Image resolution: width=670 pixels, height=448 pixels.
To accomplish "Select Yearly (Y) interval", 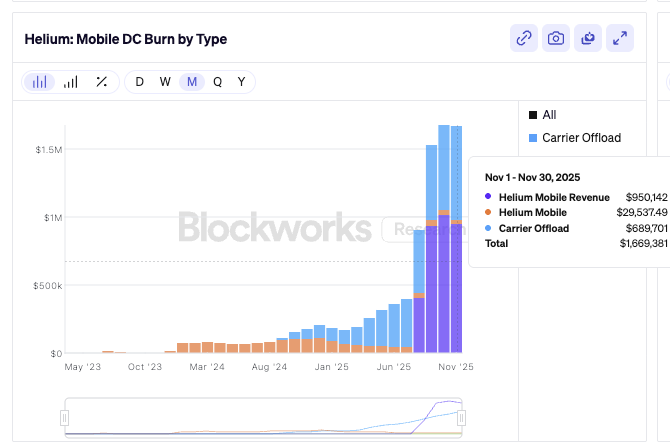I will [241, 82].
